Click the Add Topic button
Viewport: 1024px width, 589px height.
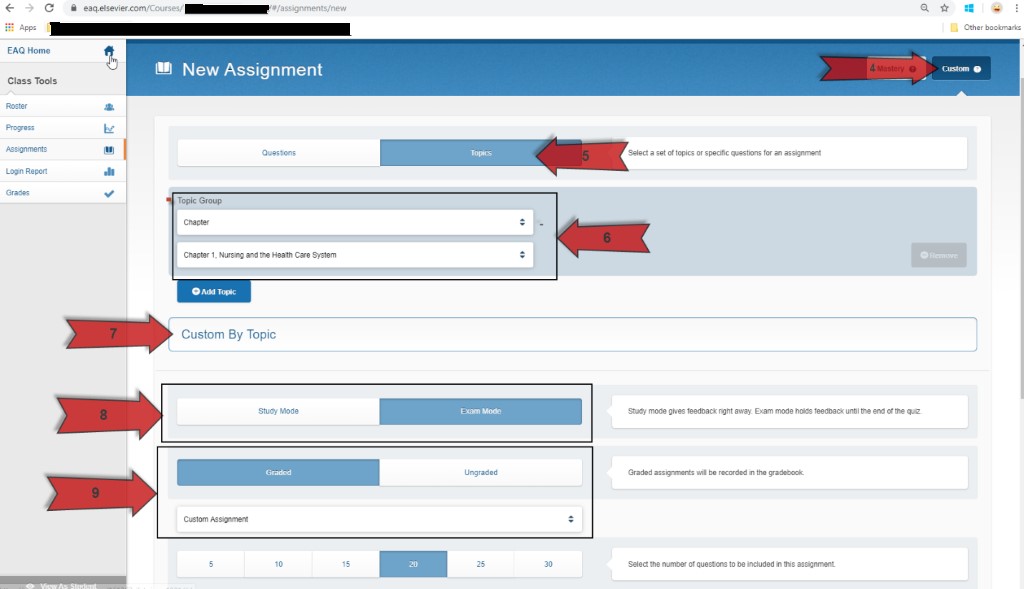(x=213, y=291)
